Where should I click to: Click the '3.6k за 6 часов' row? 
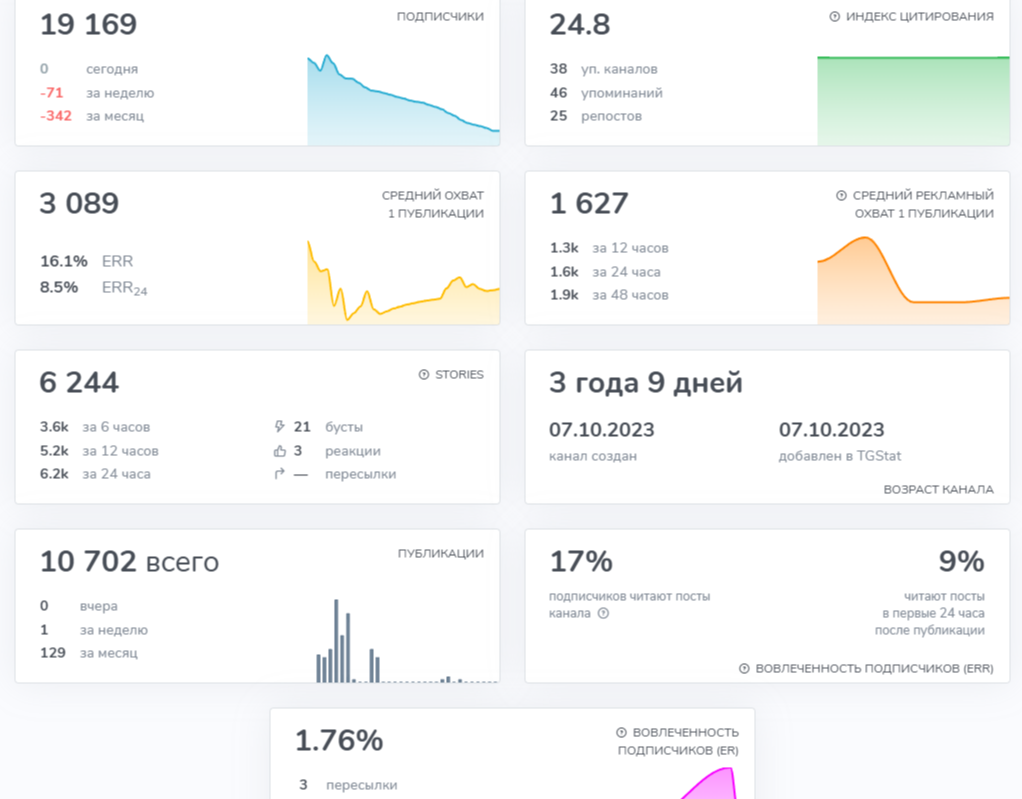95,428
